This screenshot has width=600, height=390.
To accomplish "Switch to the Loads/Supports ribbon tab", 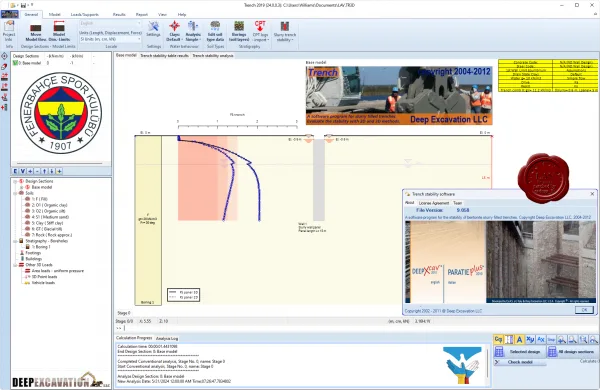I will [85, 15].
